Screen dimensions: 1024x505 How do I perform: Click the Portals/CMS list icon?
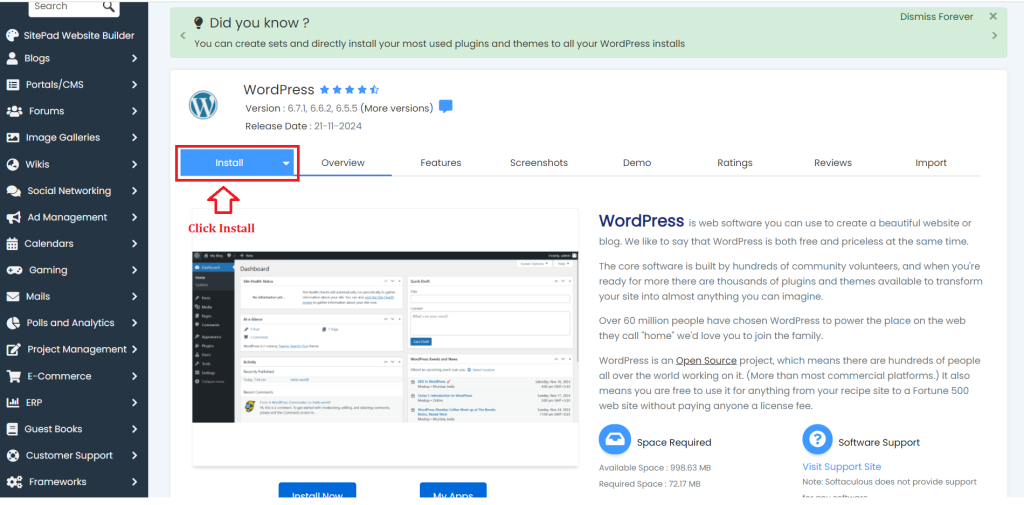pos(12,85)
